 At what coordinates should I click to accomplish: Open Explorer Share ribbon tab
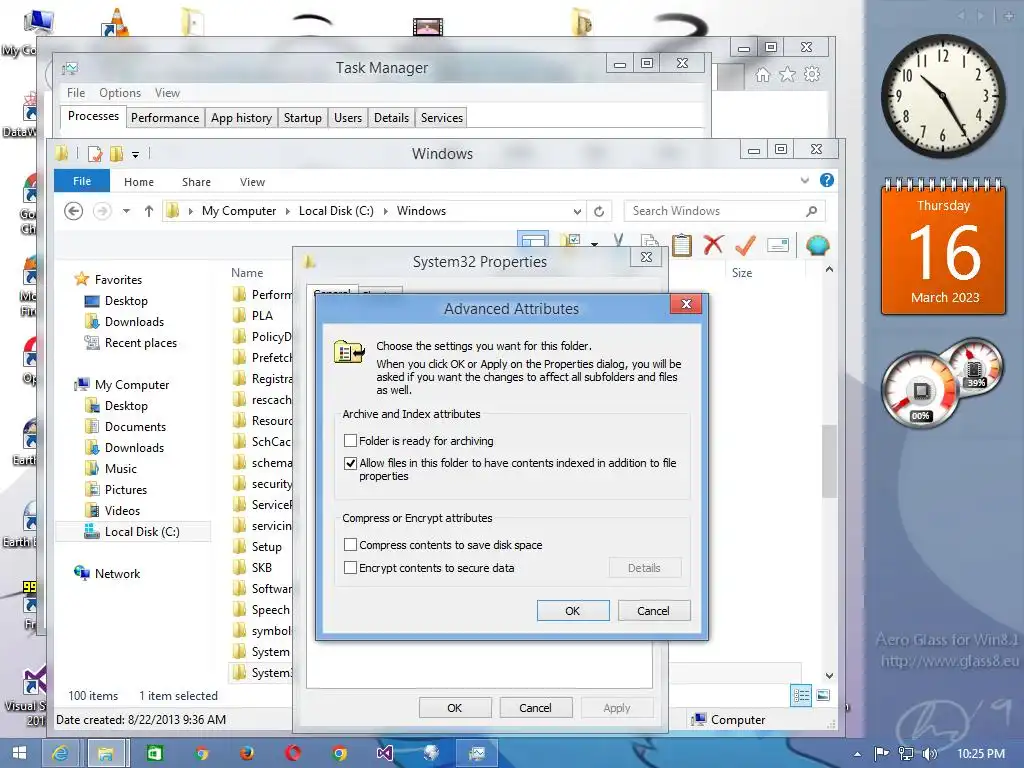tap(196, 182)
